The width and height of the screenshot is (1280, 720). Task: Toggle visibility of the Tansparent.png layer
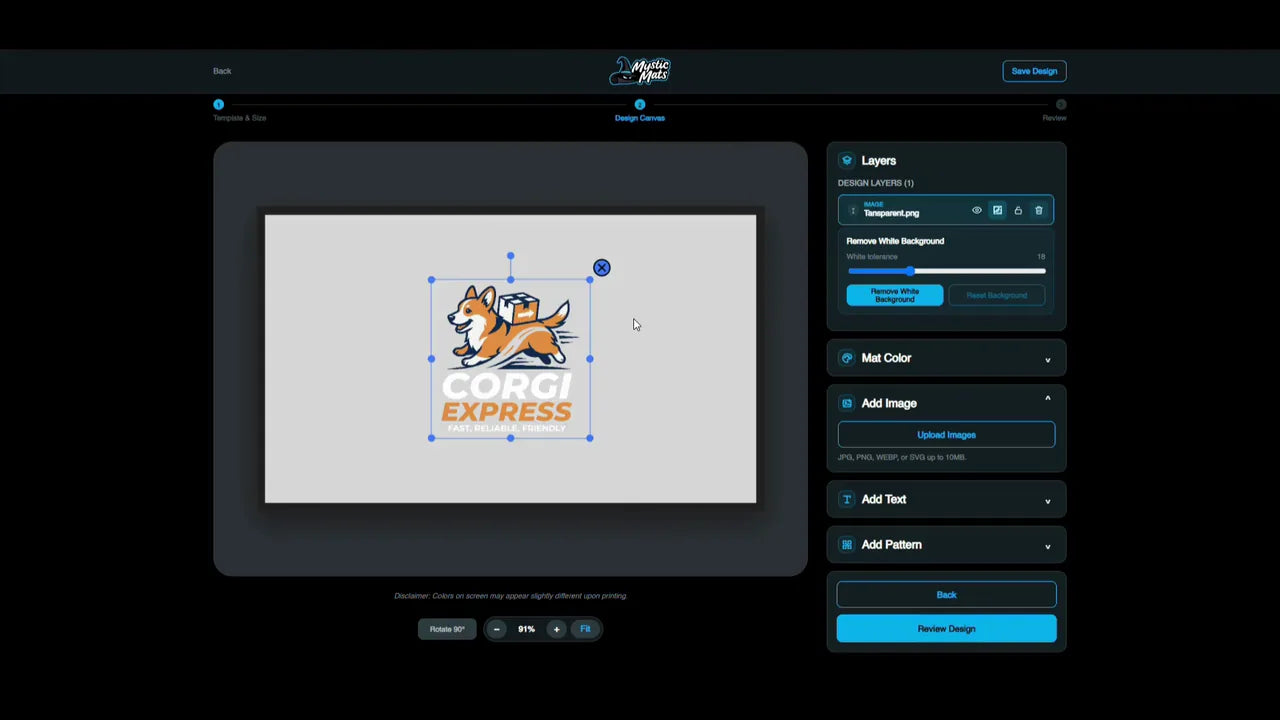pyautogui.click(x=977, y=210)
